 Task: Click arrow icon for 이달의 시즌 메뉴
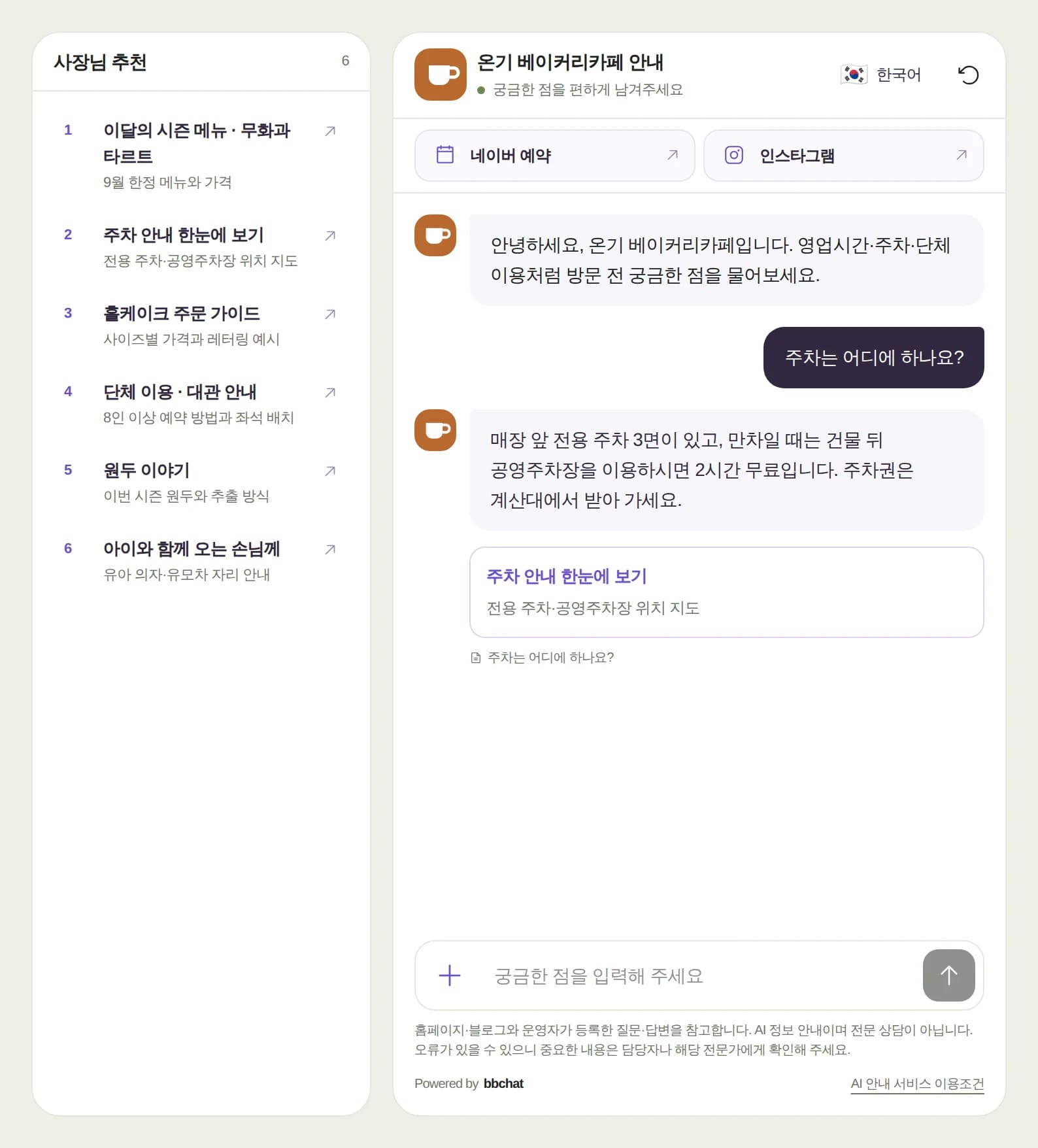[x=330, y=131]
